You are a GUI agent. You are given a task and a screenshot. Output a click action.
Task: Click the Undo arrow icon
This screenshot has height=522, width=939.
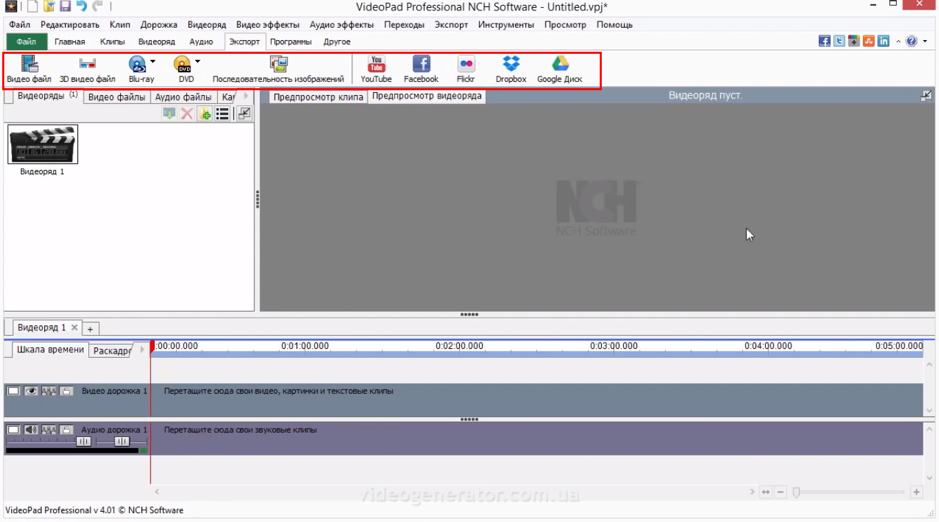pyautogui.click(x=81, y=7)
